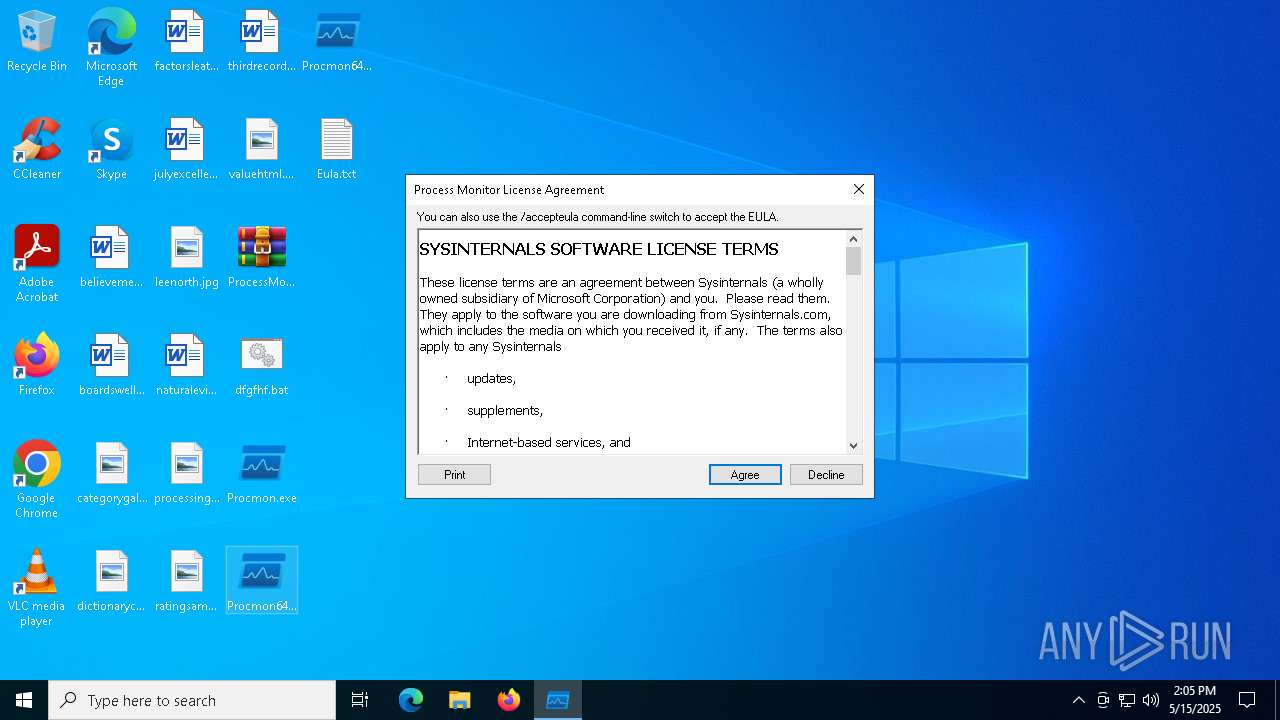
Task: Click the taskbar search box
Action: click(192, 700)
